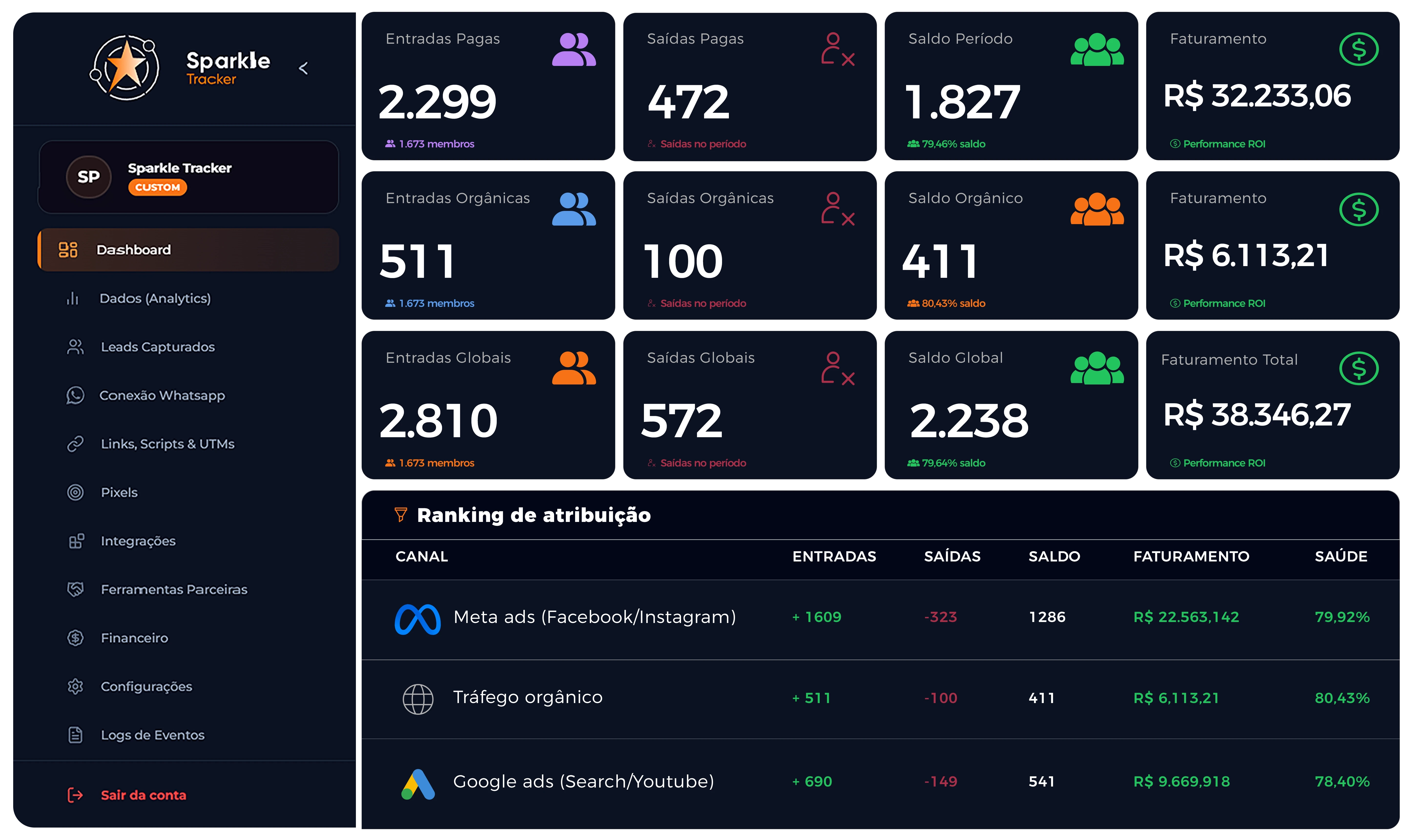1406x840 pixels.
Task: Click the Ferramentas Parceiras handshake icon
Action: (x=75, y=589)
